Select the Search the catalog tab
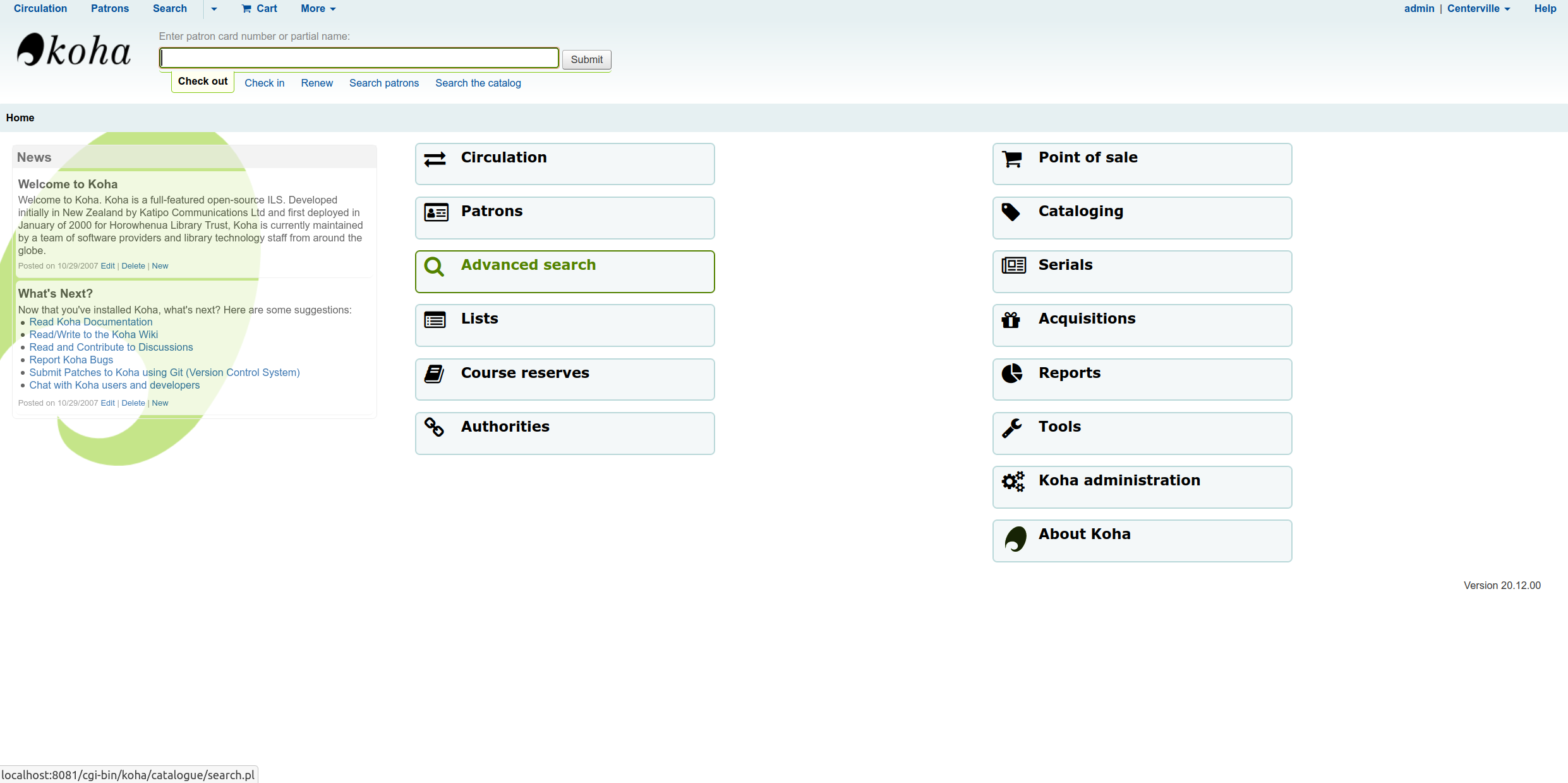The image size is (1568, 783). click(x=478, y=83)
